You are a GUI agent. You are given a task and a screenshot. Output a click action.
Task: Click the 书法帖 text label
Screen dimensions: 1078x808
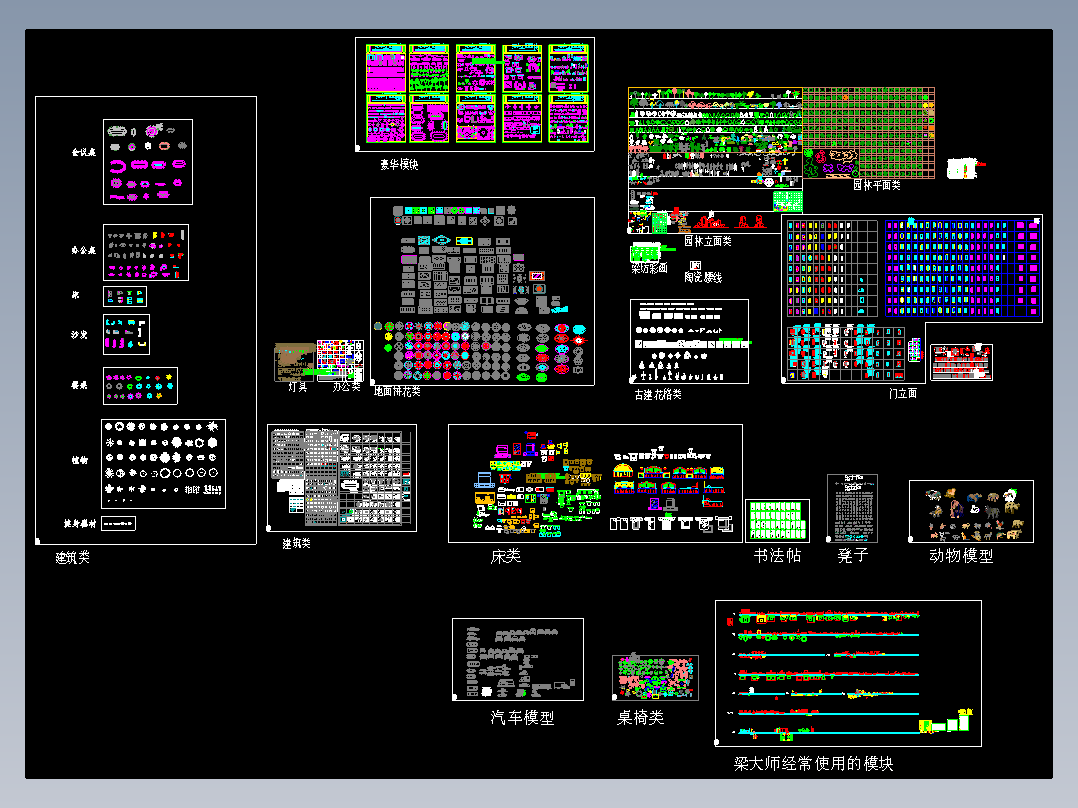pyautogui.click(x=778, y=556)
